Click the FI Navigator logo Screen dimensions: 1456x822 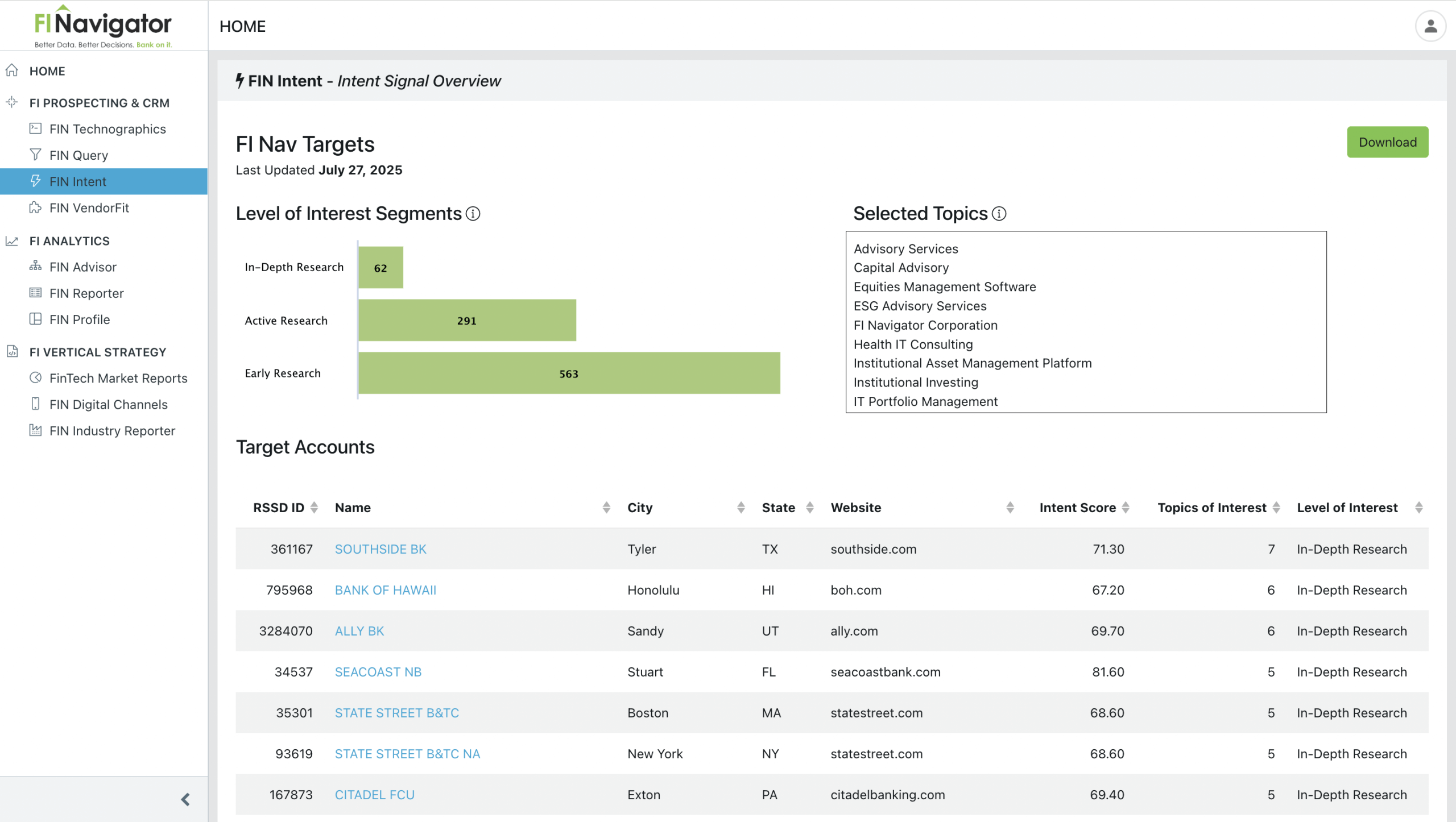coord(103,26)
